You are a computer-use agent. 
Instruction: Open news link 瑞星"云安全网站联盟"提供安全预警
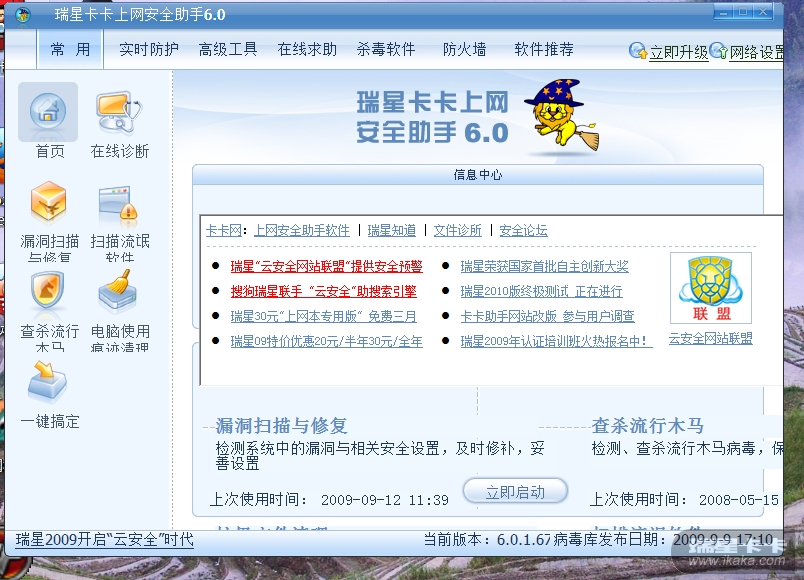(327, 266)
